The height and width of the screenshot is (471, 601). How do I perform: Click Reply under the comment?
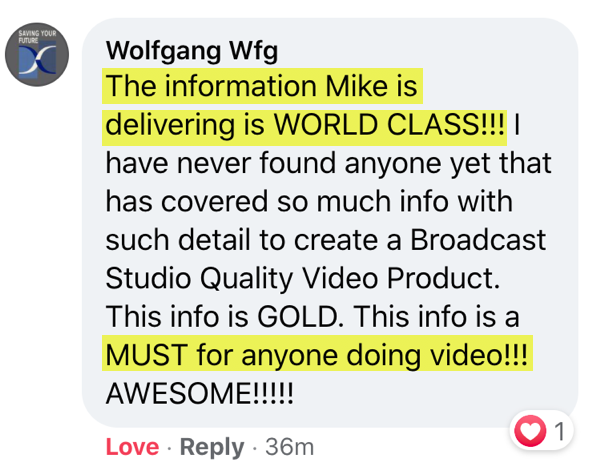[212, 448]
